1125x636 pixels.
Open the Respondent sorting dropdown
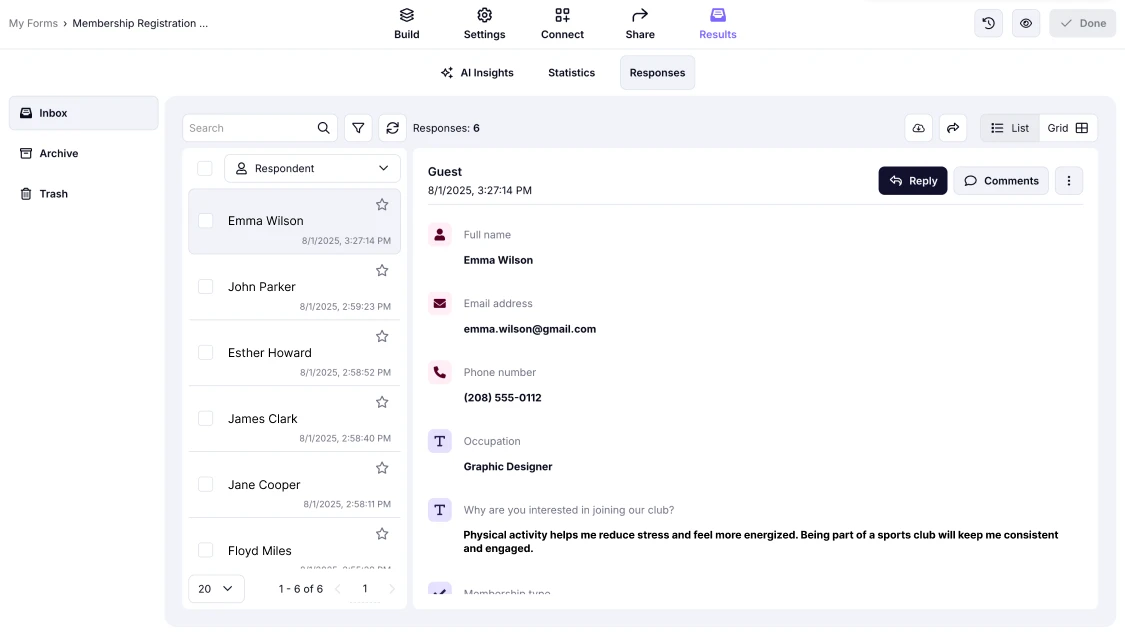click(313, 168)
